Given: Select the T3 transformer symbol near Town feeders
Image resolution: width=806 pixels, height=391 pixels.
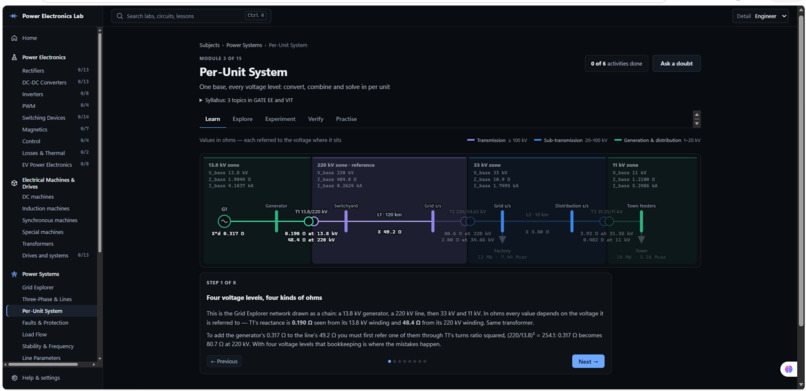Looking at the screenshot, I should tap(607, 221).
